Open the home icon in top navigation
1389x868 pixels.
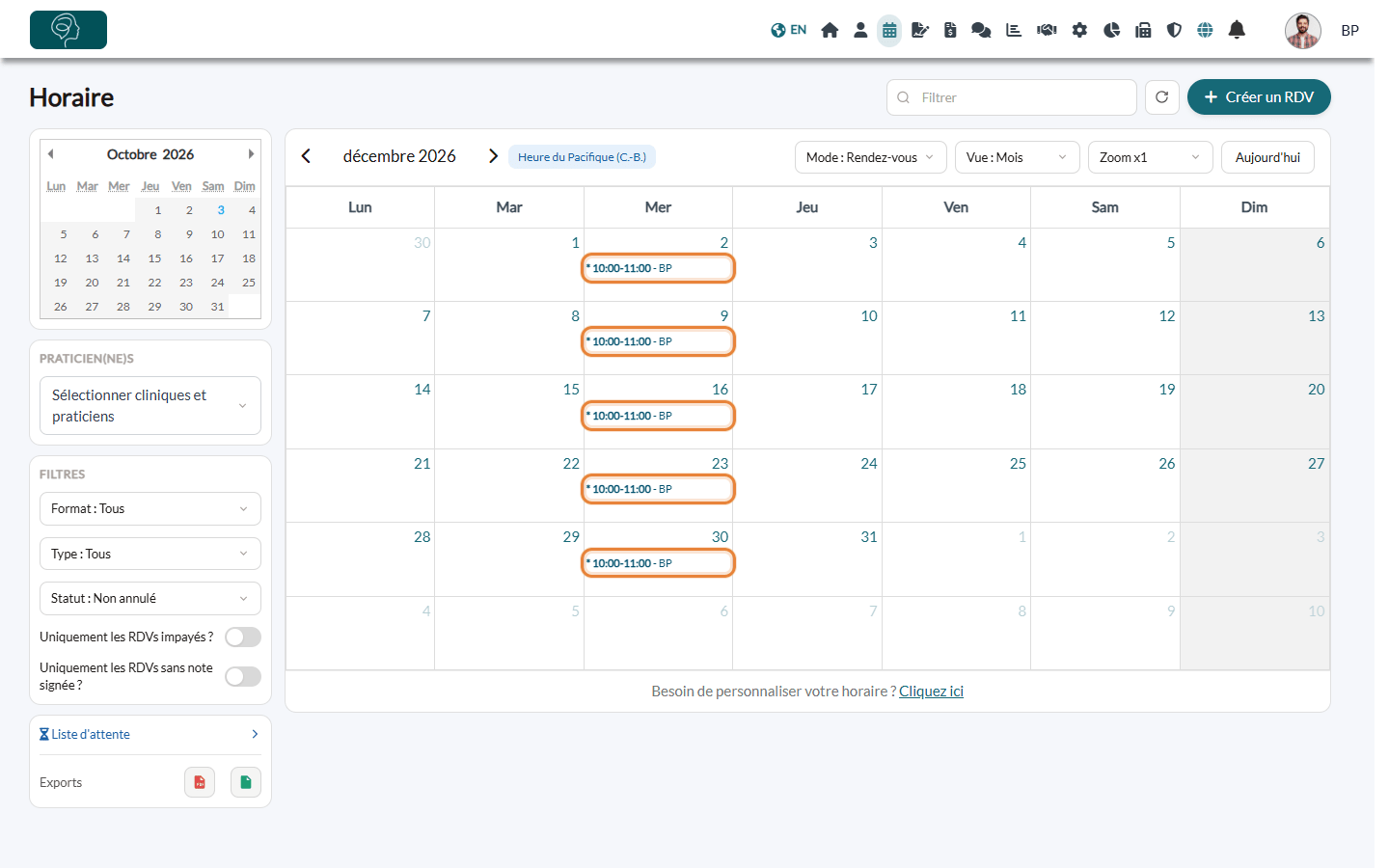point(830,30)
